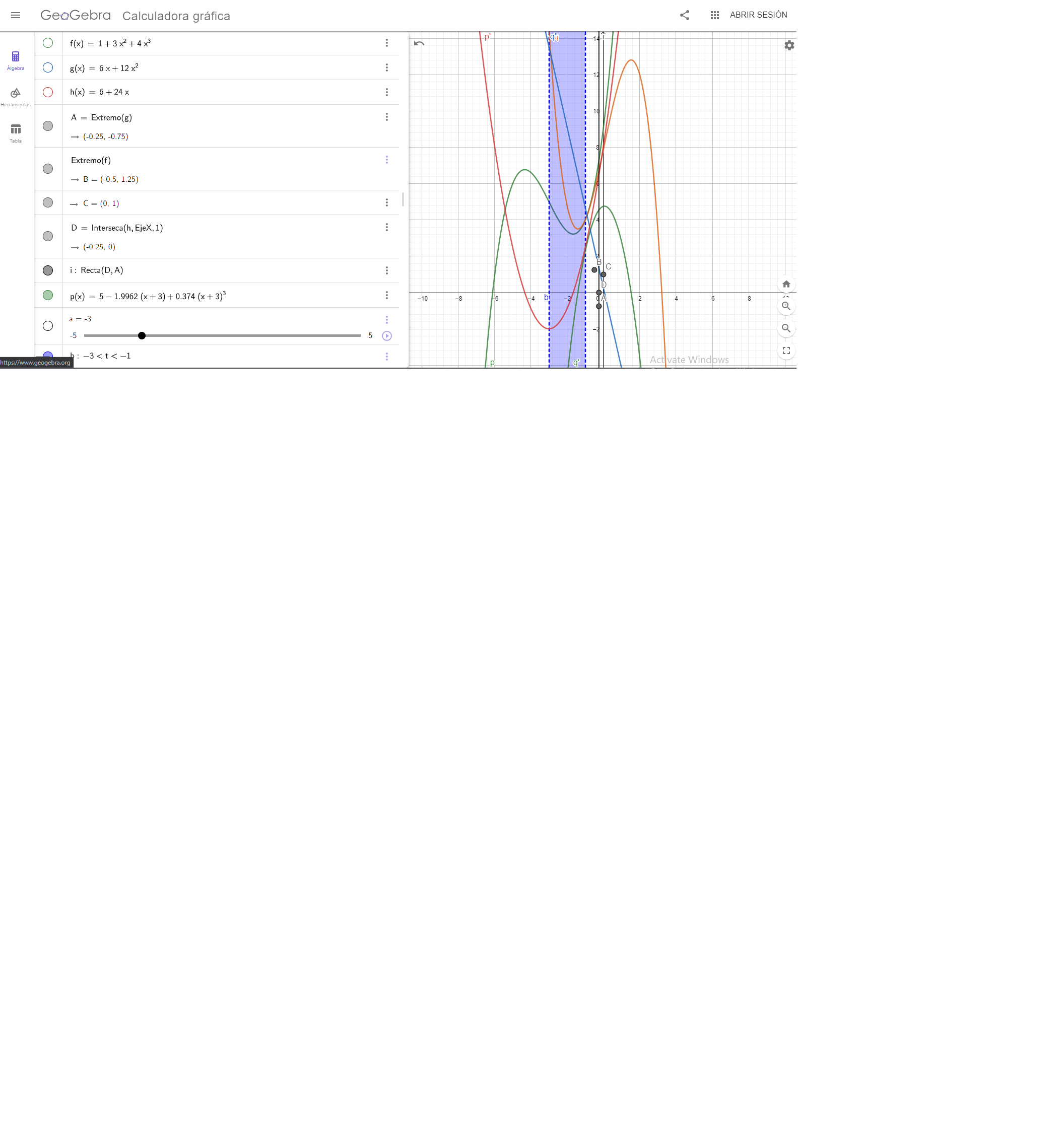Enter fullscreen graph view

coord(786,351)
